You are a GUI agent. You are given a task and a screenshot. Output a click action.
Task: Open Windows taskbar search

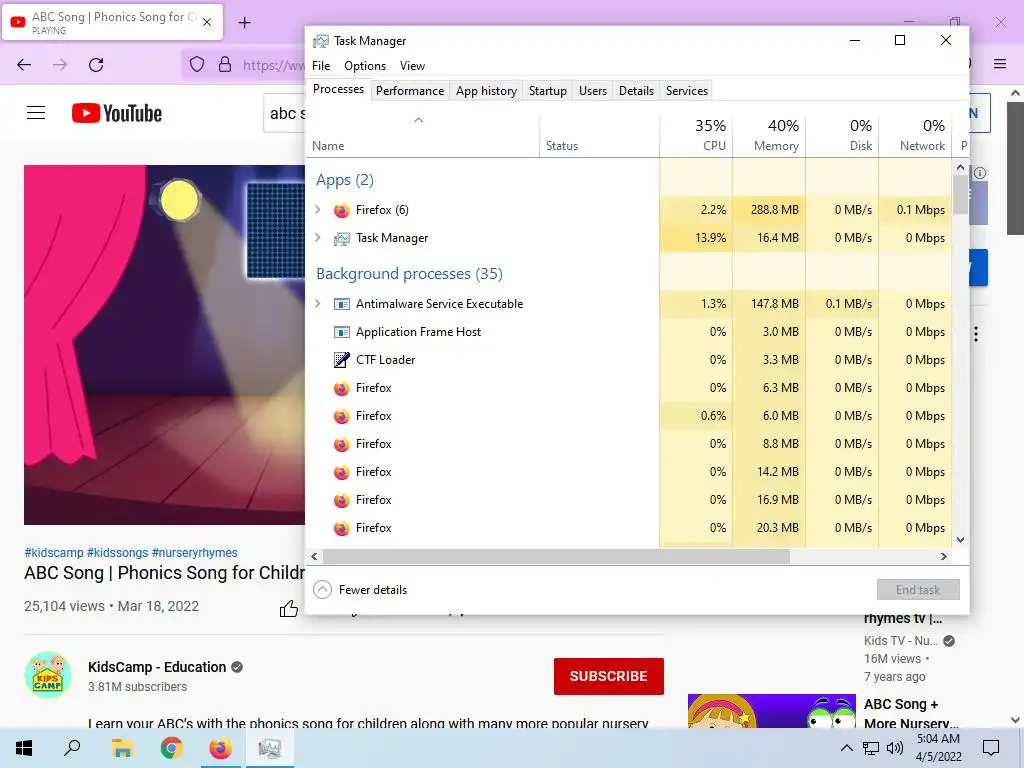[72, 748]
